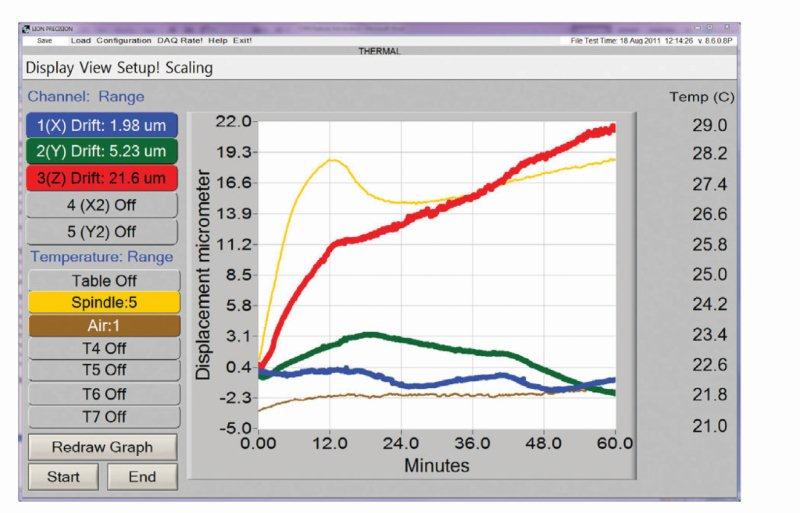Open the Save menu
This screenshot has height=513, width=800.
point(43,40)
